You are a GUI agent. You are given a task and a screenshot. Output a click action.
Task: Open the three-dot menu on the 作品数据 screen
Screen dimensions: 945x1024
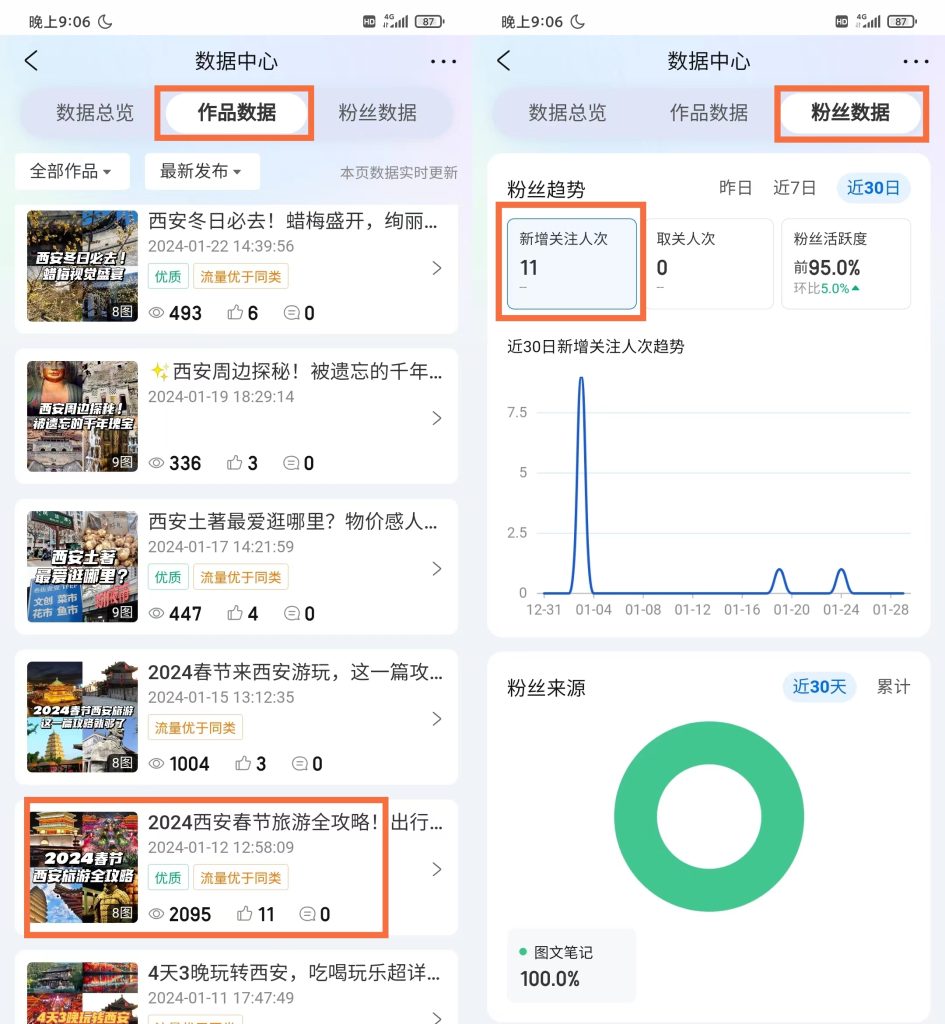click(443, 61)
